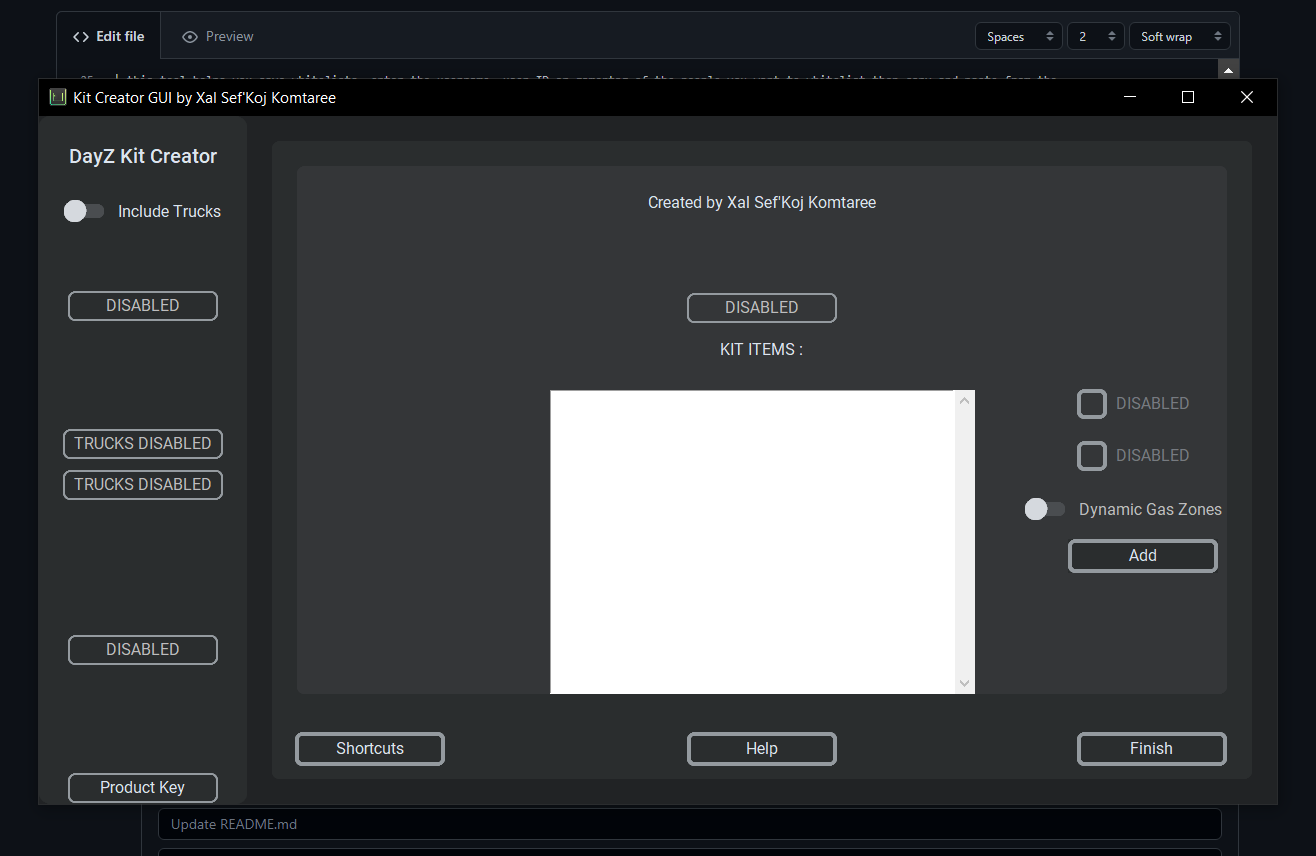
Task: Open the Spaces indentation dropdown
Action: (x=1018, y=36)
